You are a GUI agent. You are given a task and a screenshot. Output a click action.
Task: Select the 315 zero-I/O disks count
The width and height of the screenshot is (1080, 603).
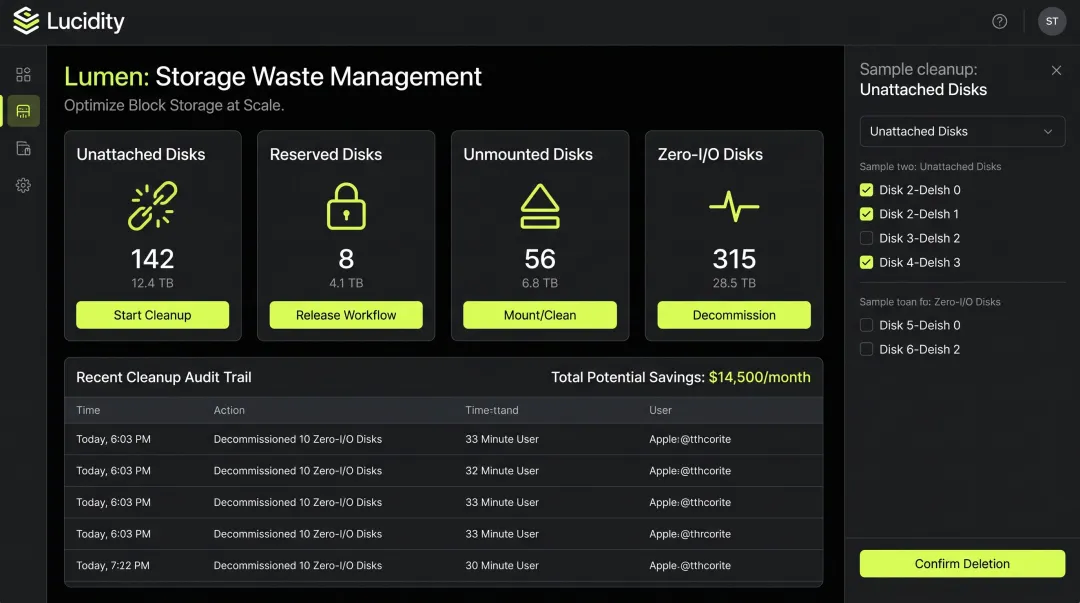(734, 259)
